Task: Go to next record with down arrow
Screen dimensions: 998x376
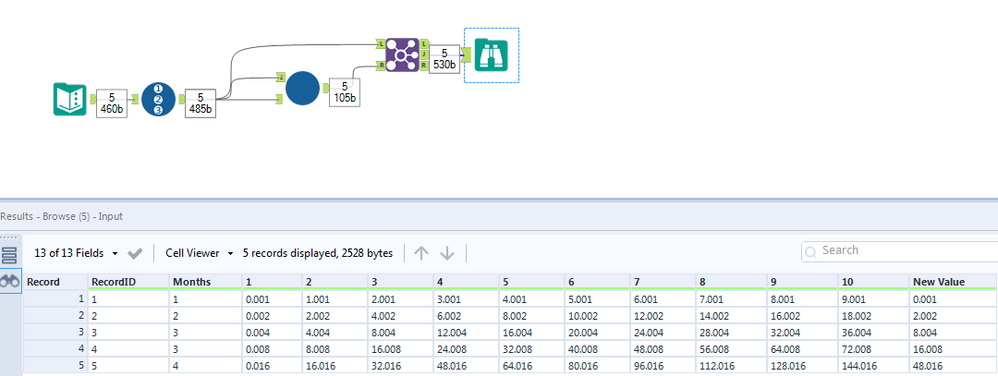Action: coord(447,253)
